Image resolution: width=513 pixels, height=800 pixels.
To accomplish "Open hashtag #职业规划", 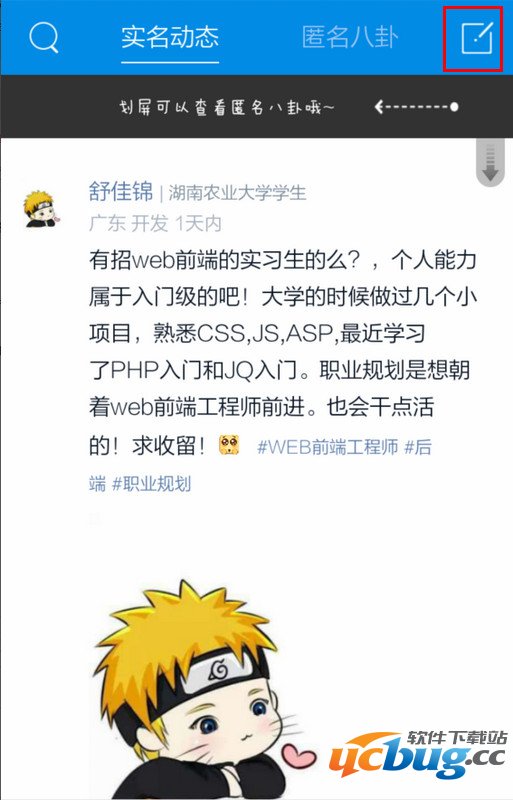I will click(x=152, y=484).
